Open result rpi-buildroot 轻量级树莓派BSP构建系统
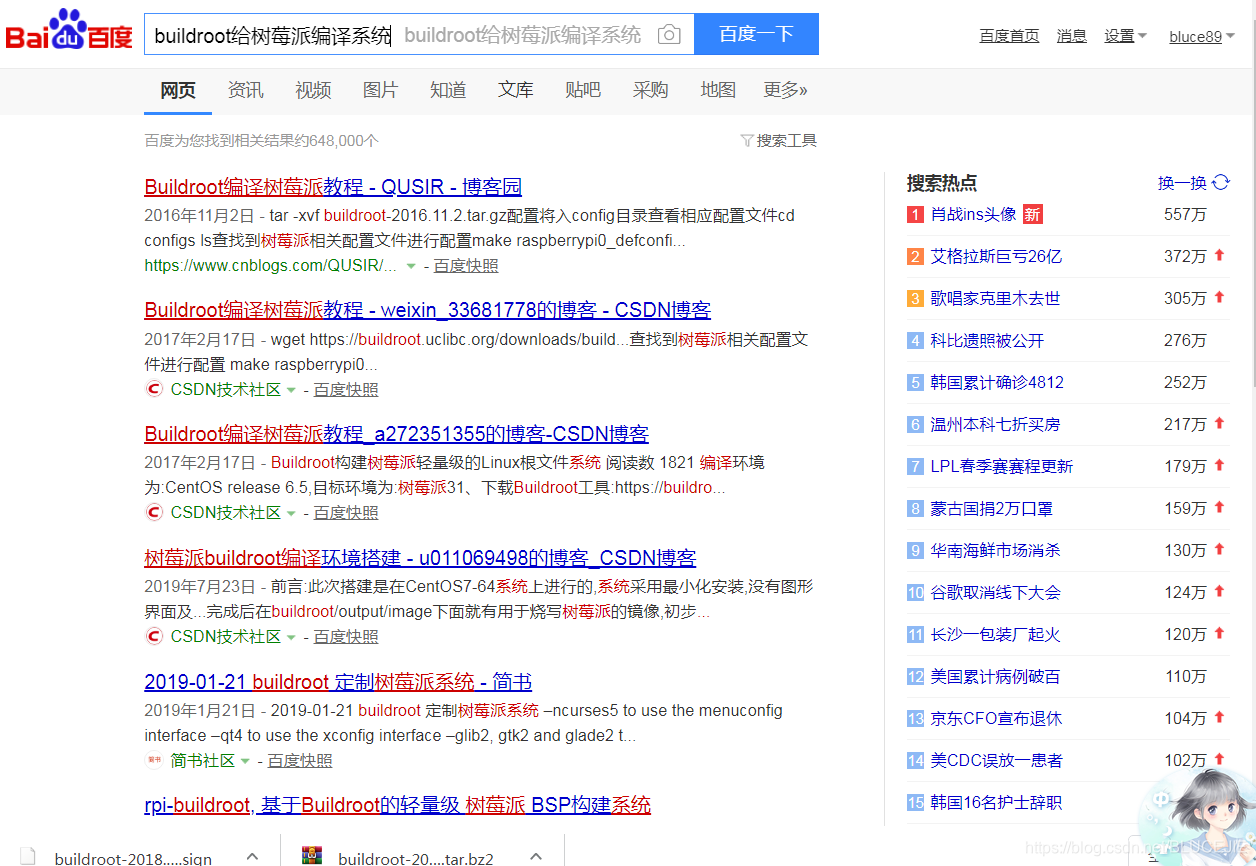 coord(398,805)
